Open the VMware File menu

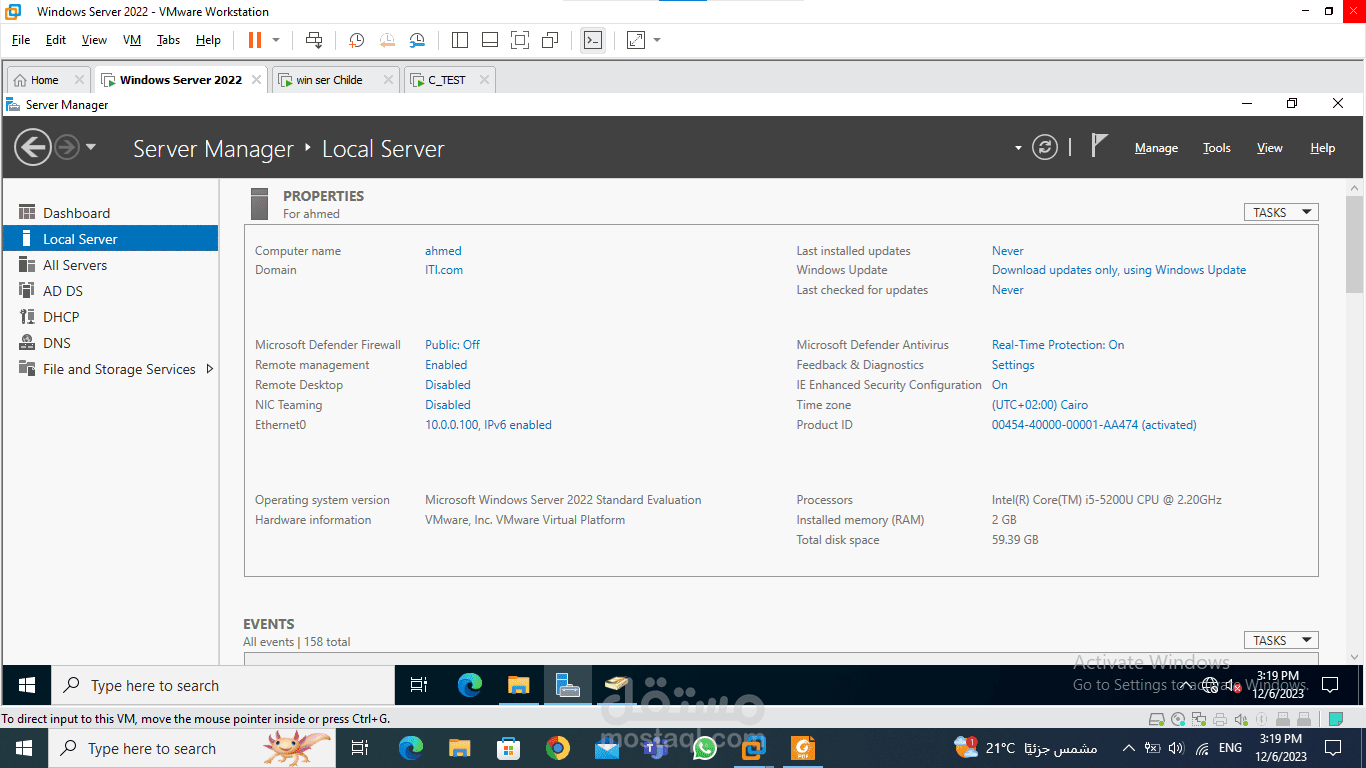pyautogui.click(x=21, y=40)
